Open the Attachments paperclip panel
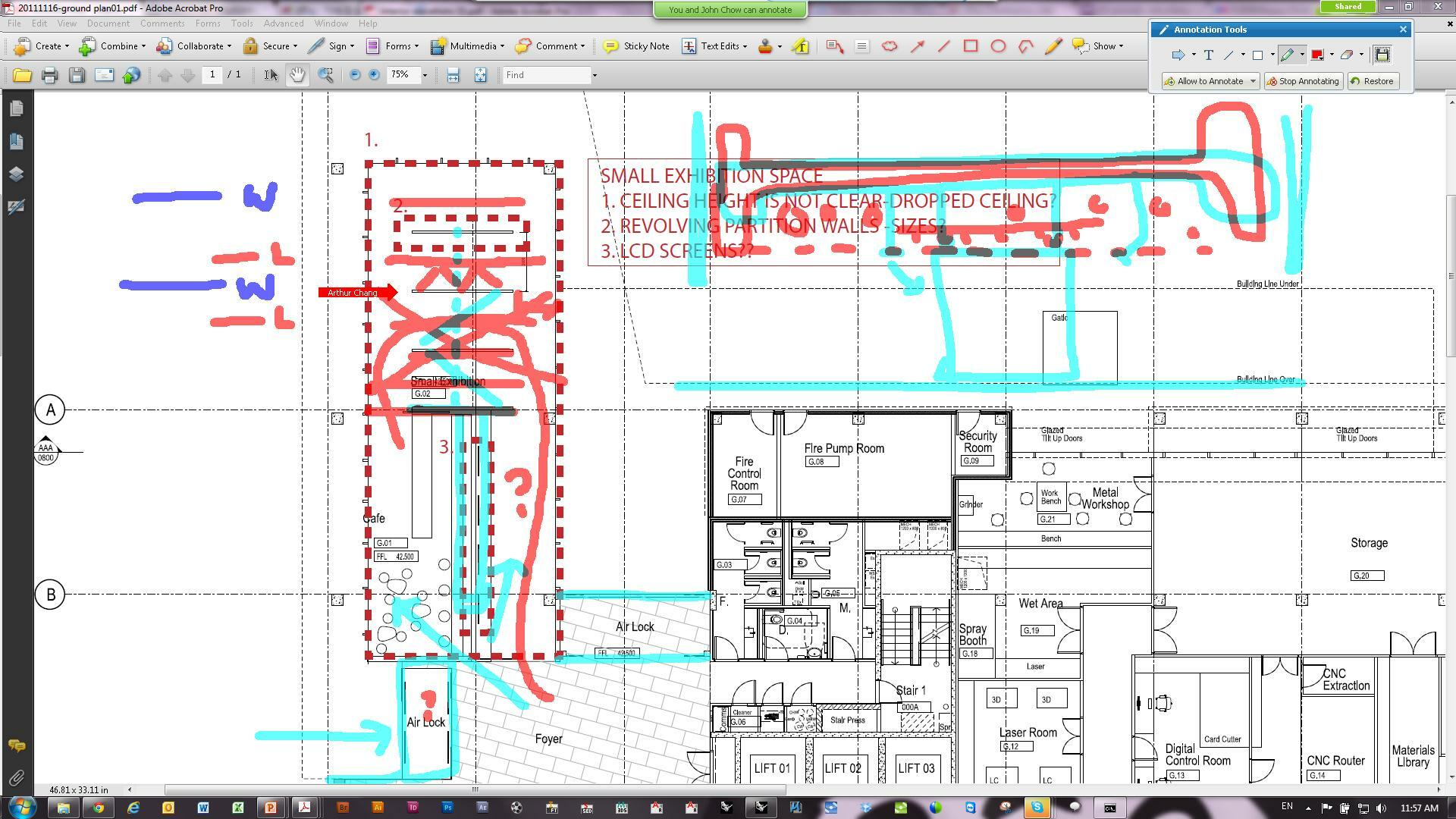Image resolution: width=1456 pixels, height=819 pixels. coord(16,778)
